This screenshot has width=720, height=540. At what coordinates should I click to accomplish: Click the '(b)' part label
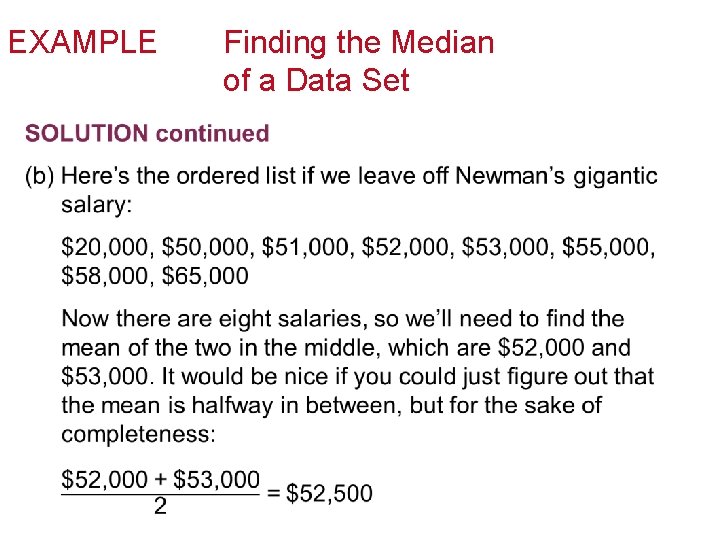coord(39,177)
